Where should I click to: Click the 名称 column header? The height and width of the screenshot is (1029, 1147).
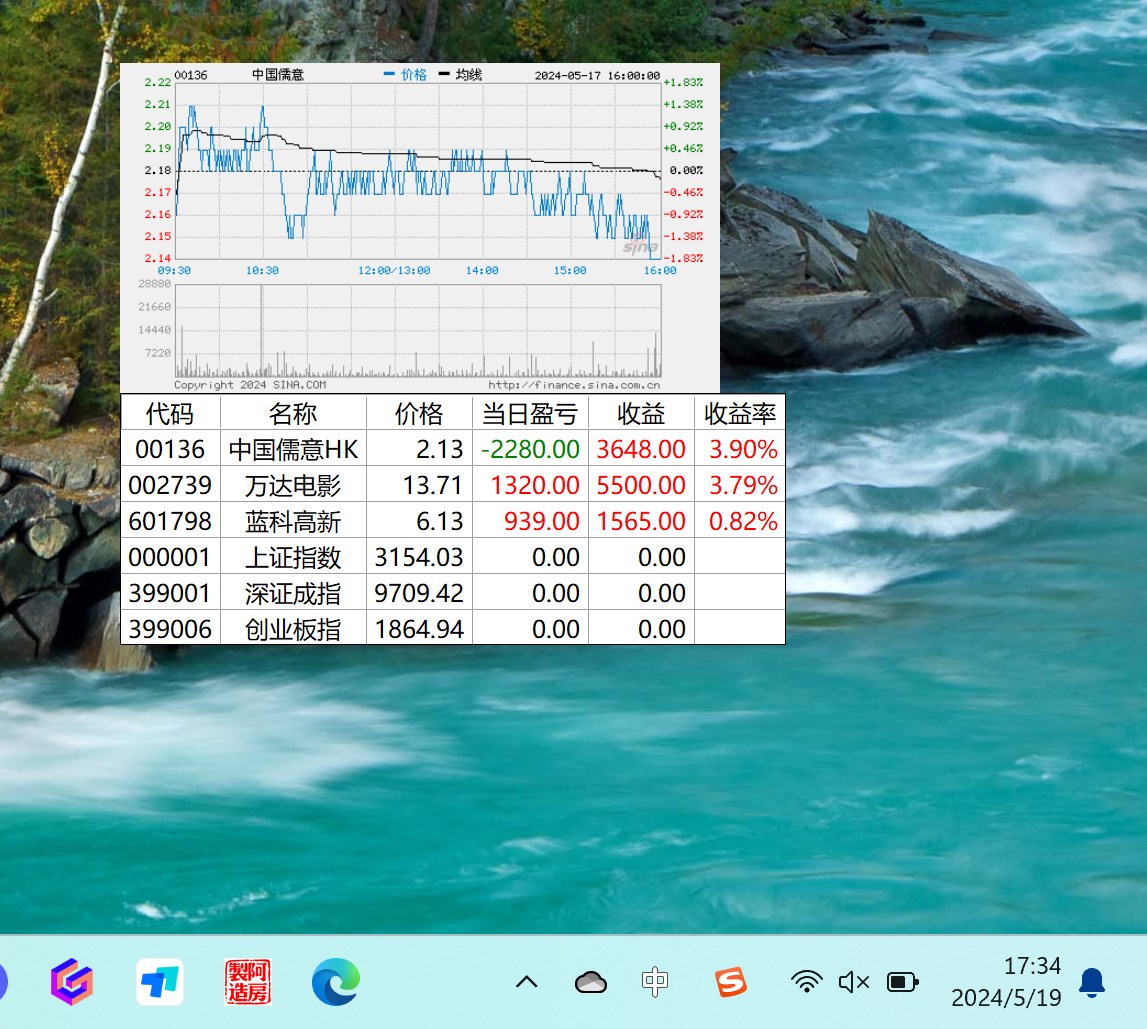click(295, 413)
